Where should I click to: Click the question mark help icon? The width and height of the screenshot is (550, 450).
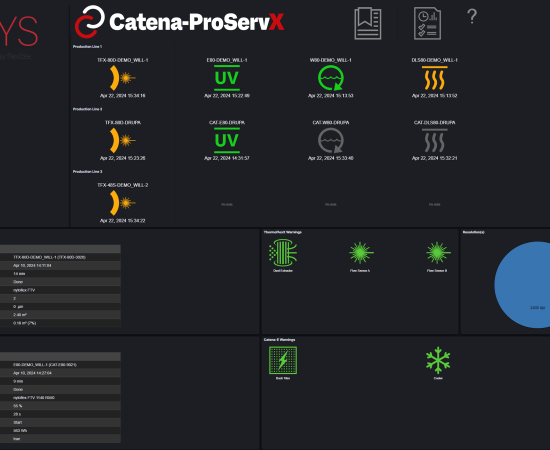[472, 16]
